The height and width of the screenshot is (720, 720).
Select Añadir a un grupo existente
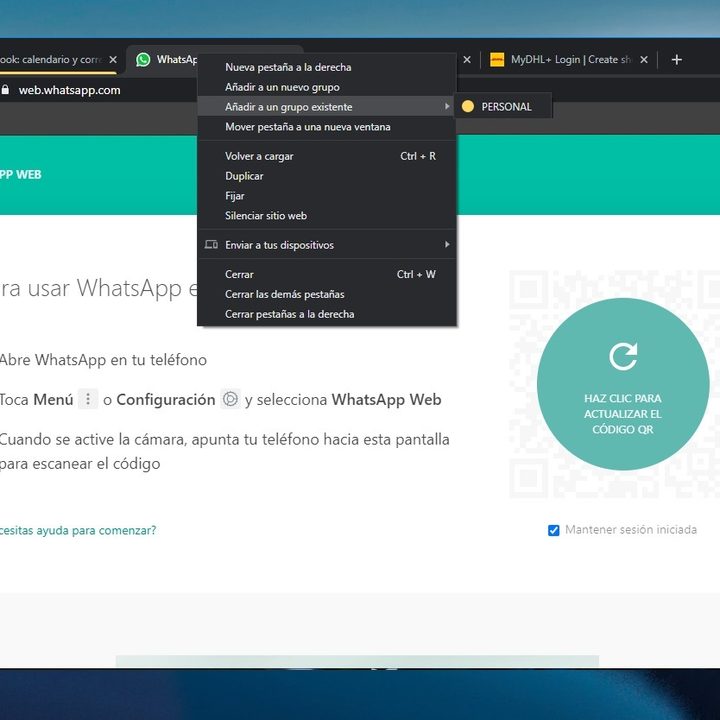(x=326, y=107)
